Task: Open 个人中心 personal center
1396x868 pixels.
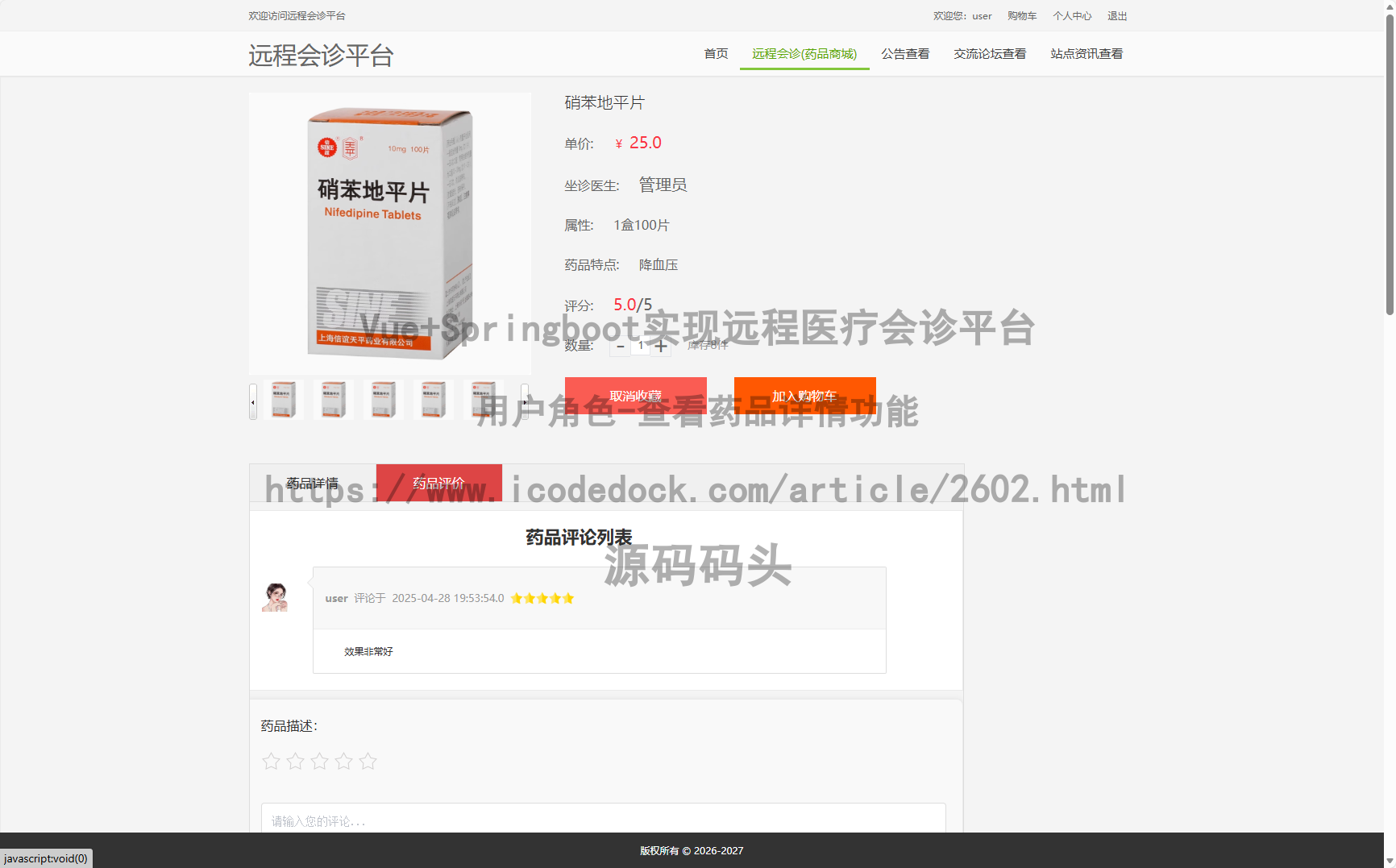Action: tap(1072, 15)
